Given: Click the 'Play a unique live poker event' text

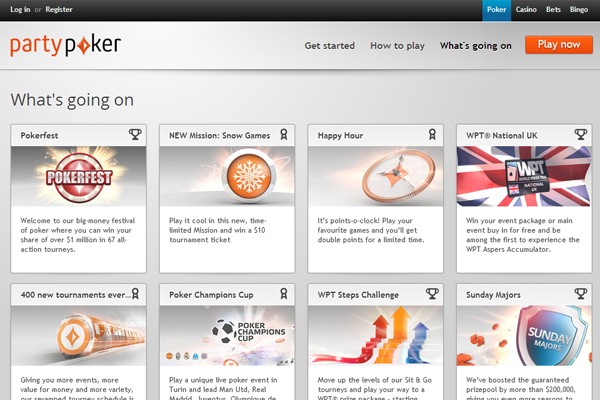Looking at the screenshot, I should [223, 388].
